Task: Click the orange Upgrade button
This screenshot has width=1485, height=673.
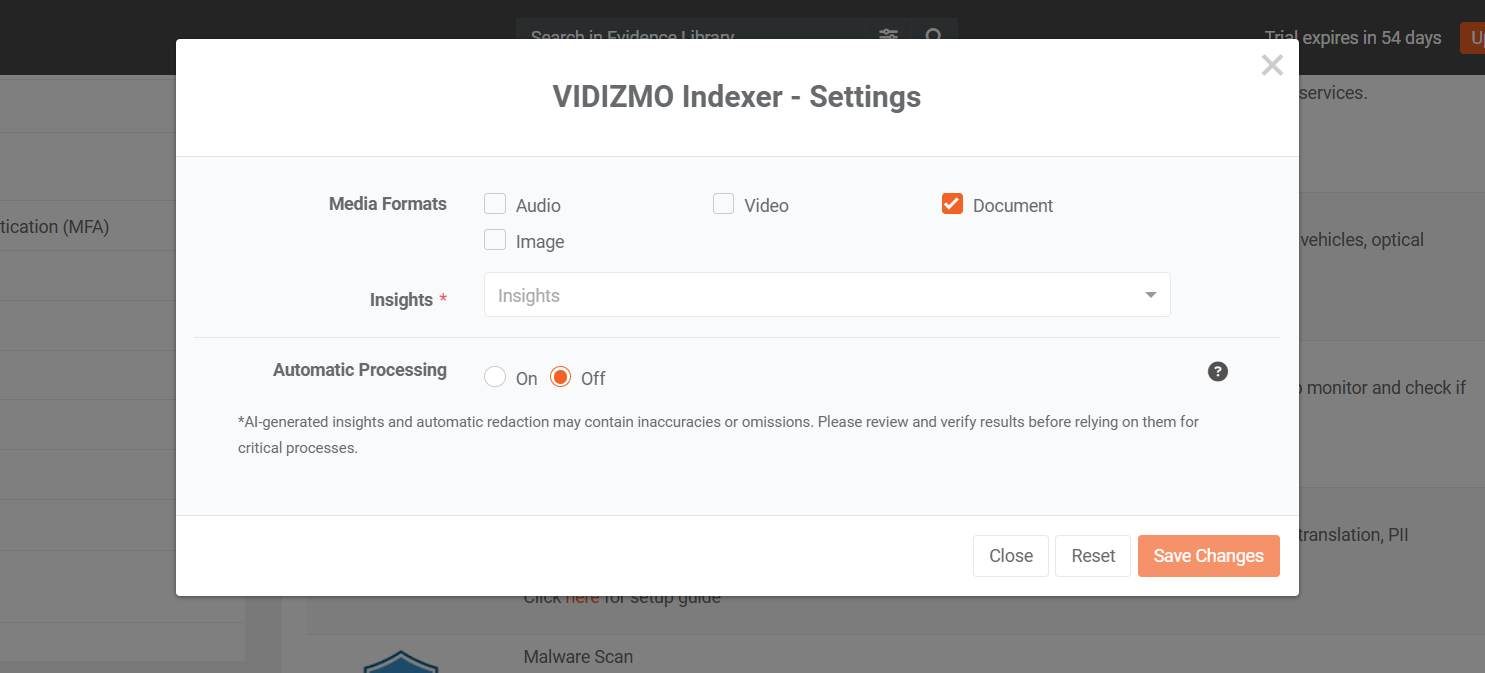Action: 1473,38
